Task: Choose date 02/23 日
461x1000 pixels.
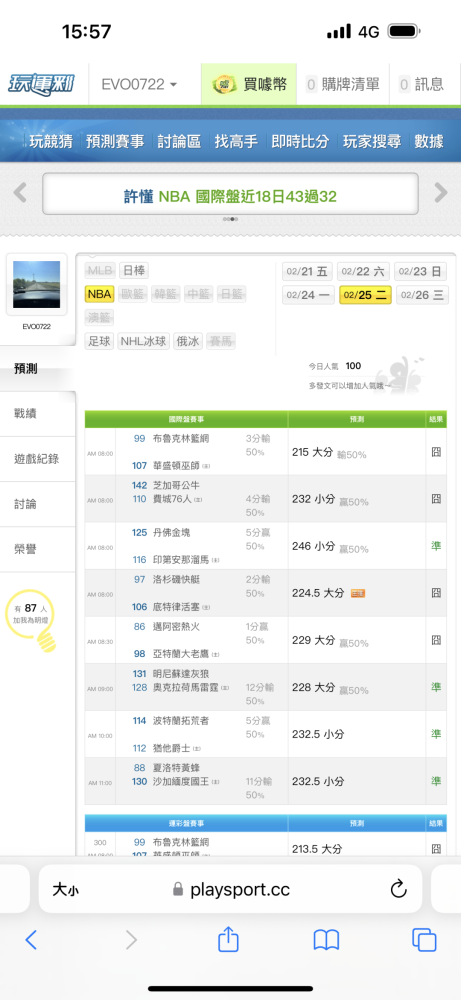Action: [x=420, y=272]
